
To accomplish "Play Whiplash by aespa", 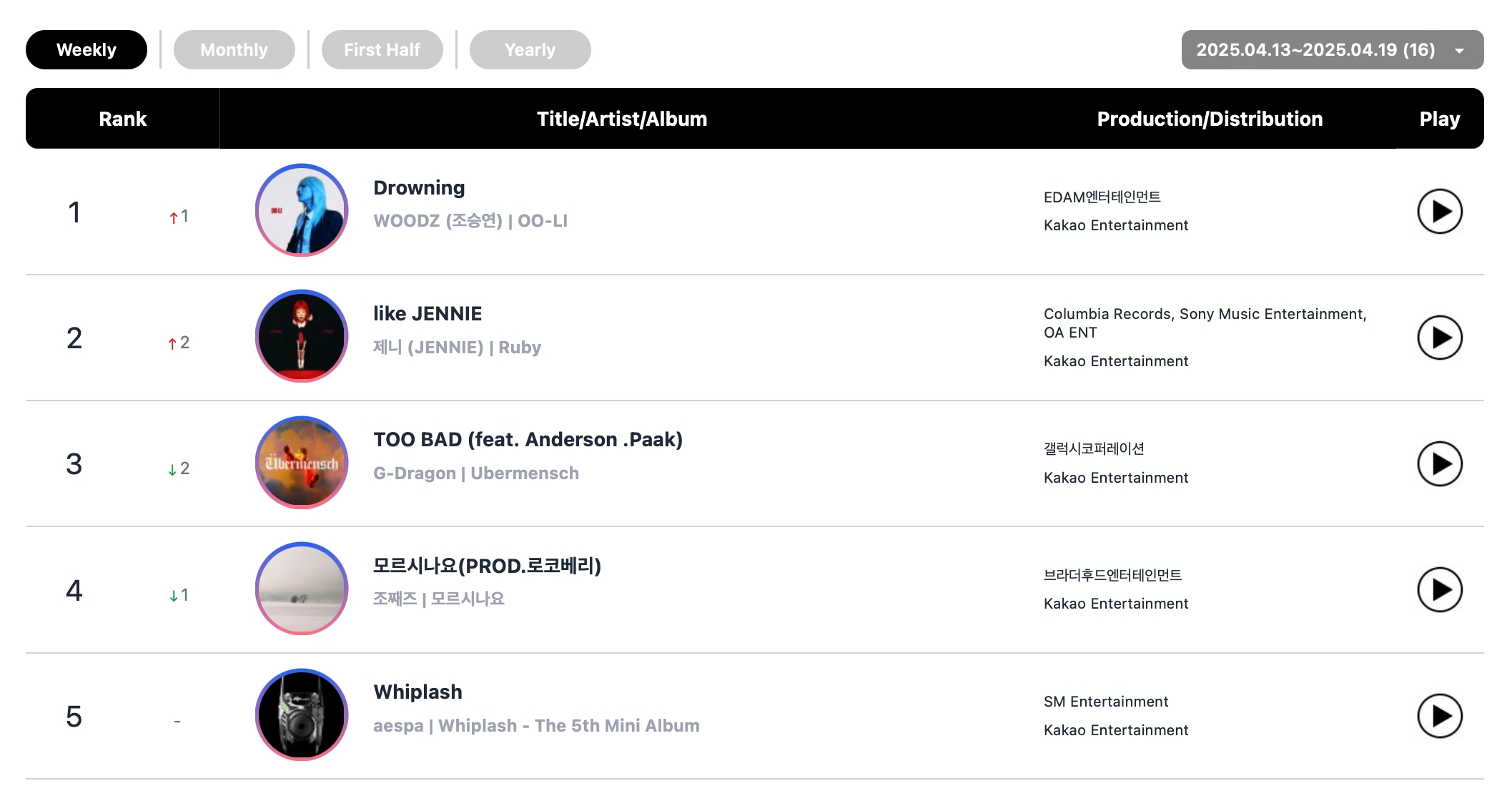I will [1439, 716].
